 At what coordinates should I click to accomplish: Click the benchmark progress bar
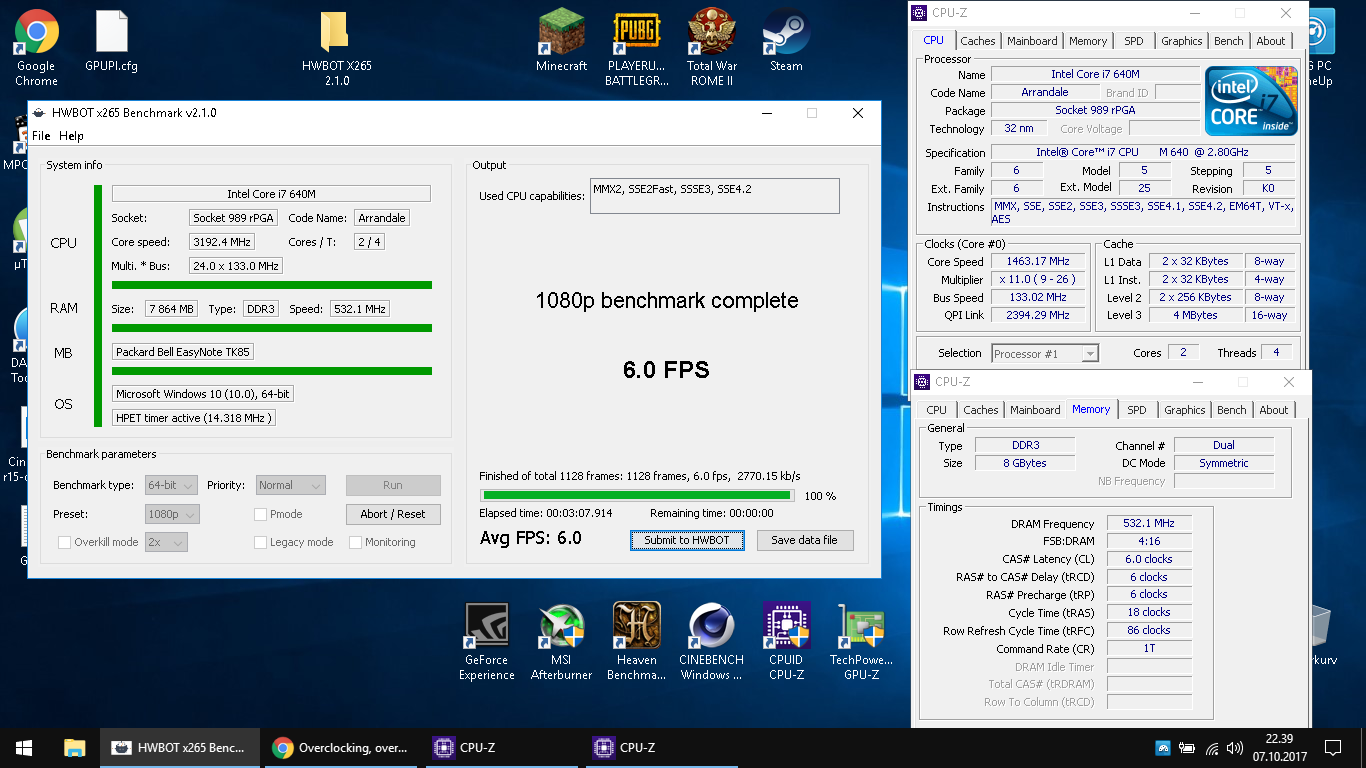[x=638, y=495]
